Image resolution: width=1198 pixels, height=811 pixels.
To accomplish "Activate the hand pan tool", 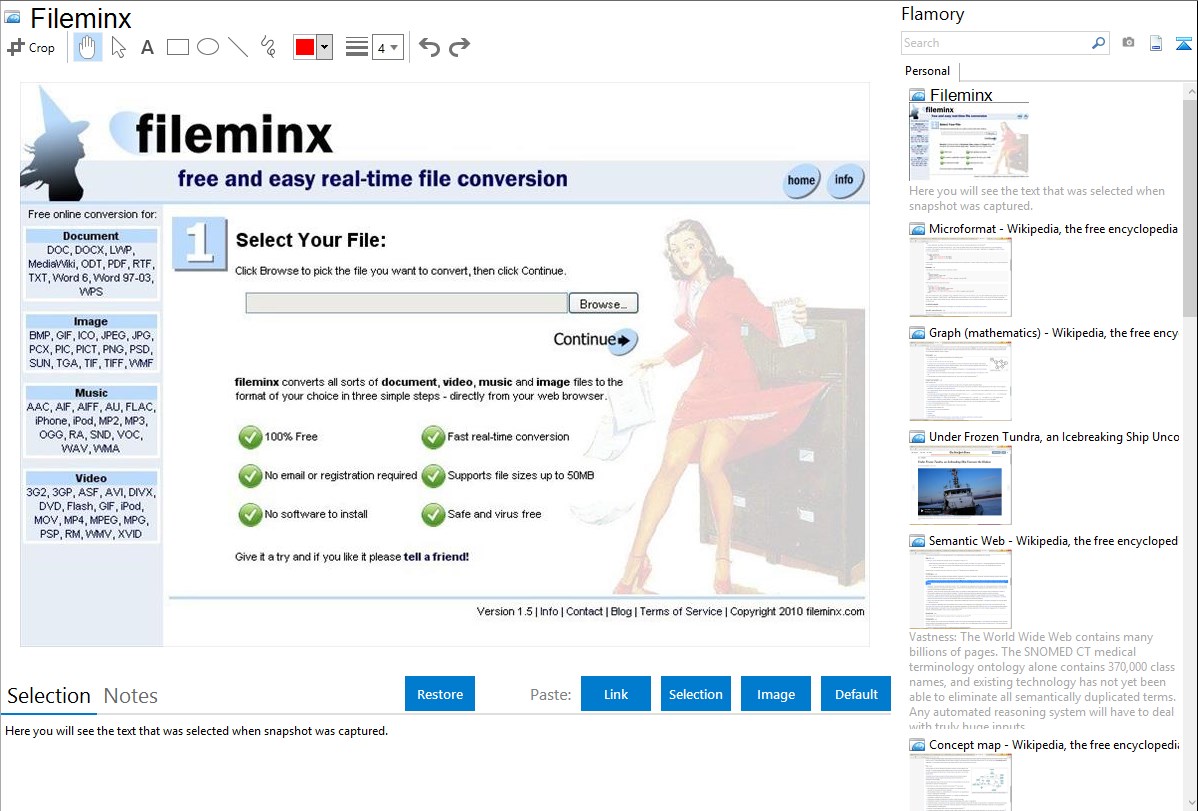I will point(87,47).
